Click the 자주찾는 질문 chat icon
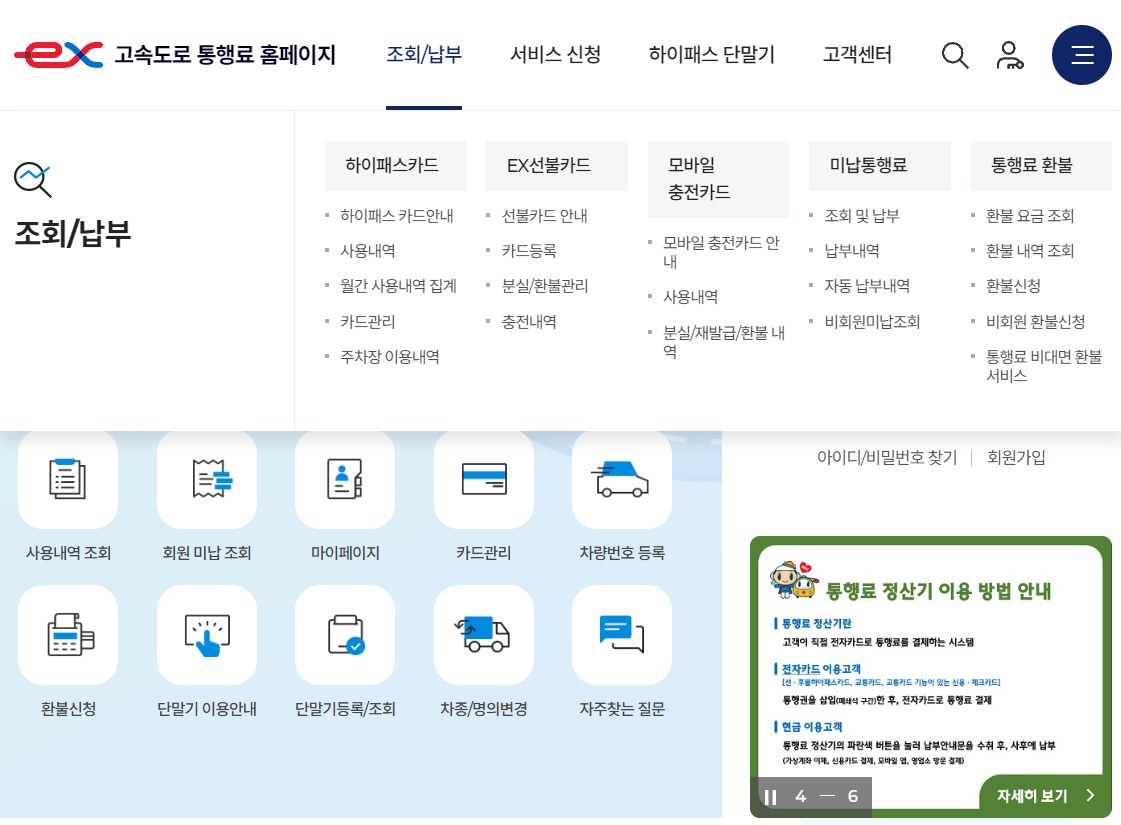The image size is (1121, 825). coord(621,635)
